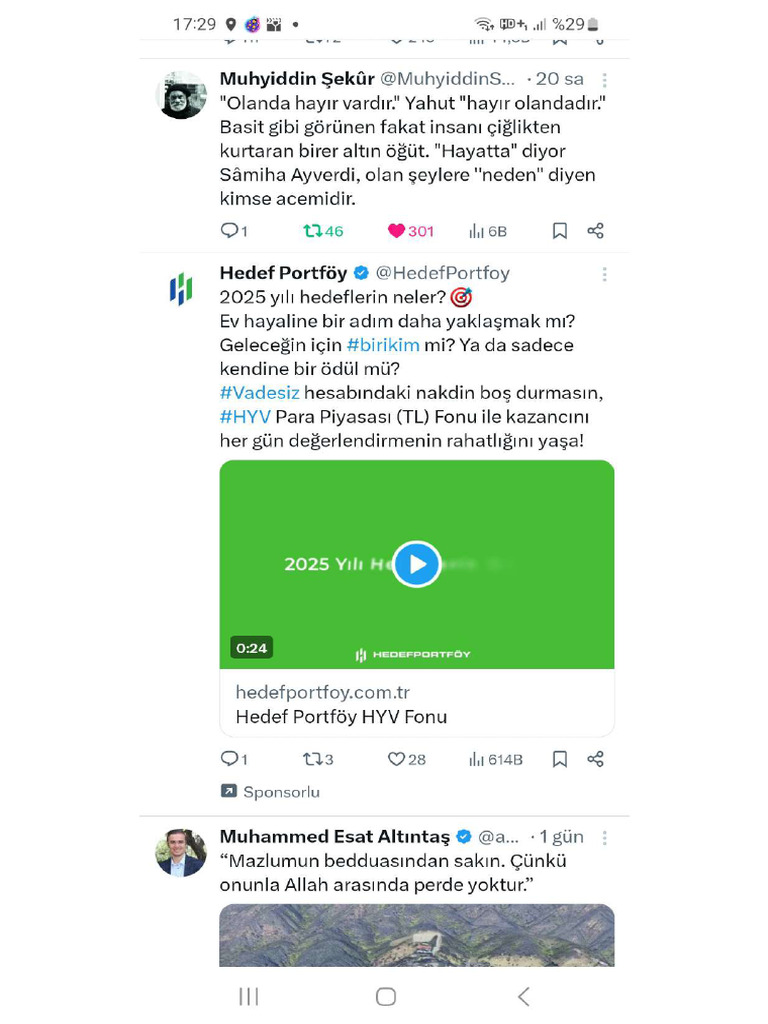Reply to the Hedef Portföy tweet
The image size is (768, 1024).
(x=230, y=760)
